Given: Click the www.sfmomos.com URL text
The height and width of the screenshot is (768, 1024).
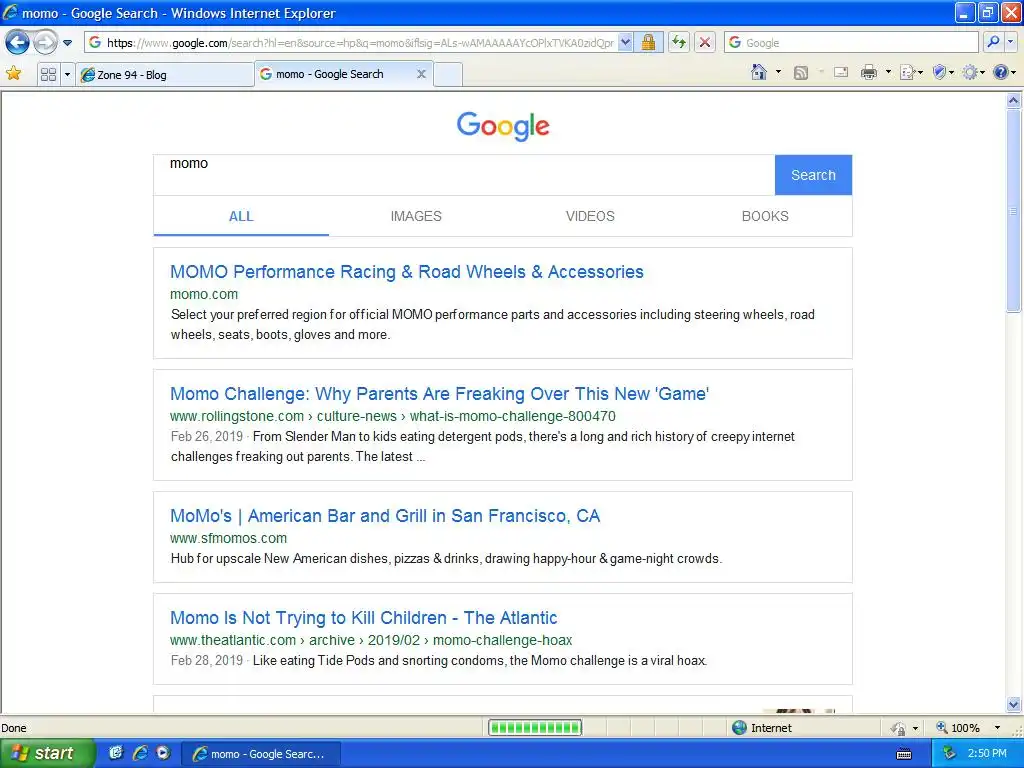Looking at the screenshot, I should (229, 538).
